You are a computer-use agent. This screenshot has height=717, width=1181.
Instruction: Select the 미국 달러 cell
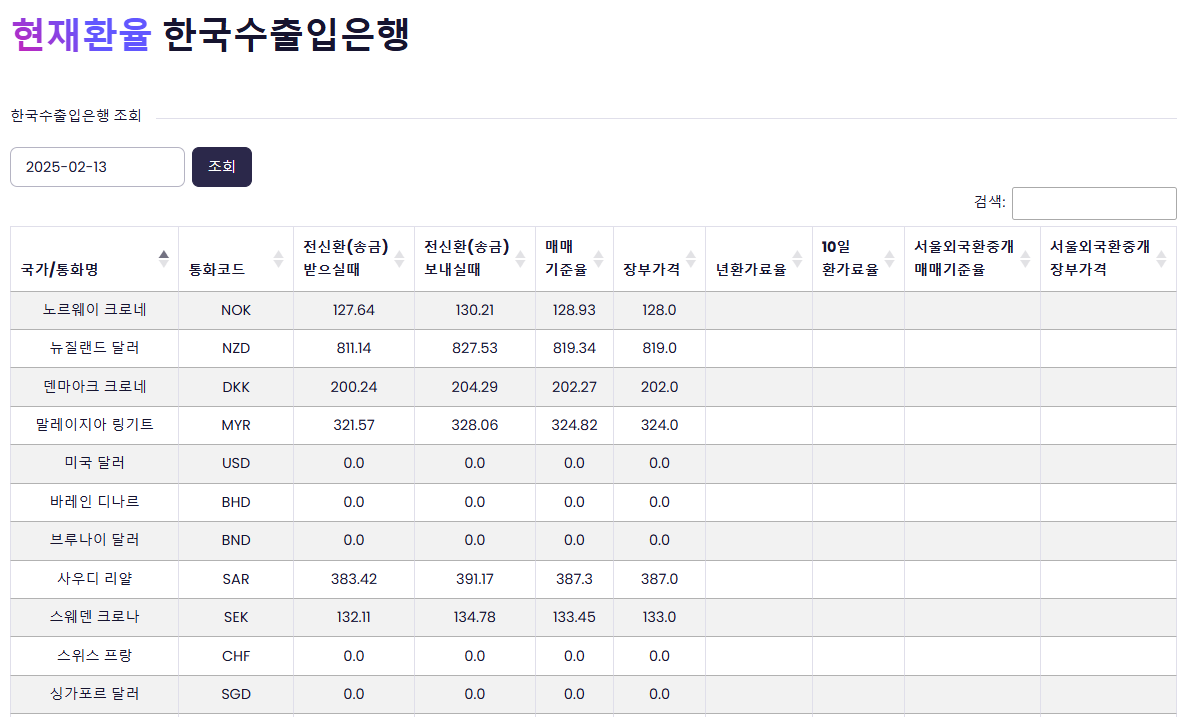[x=94, y=463]
